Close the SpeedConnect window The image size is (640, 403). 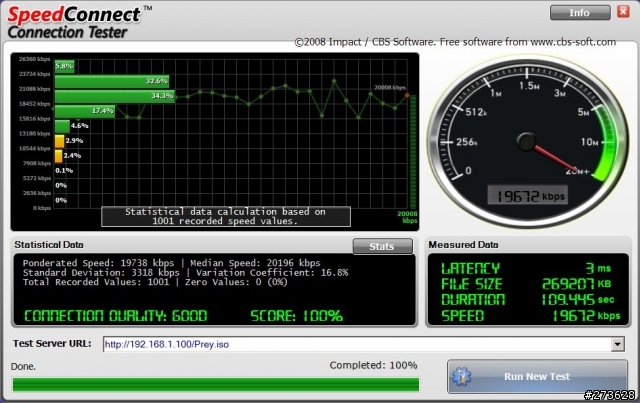623,12
